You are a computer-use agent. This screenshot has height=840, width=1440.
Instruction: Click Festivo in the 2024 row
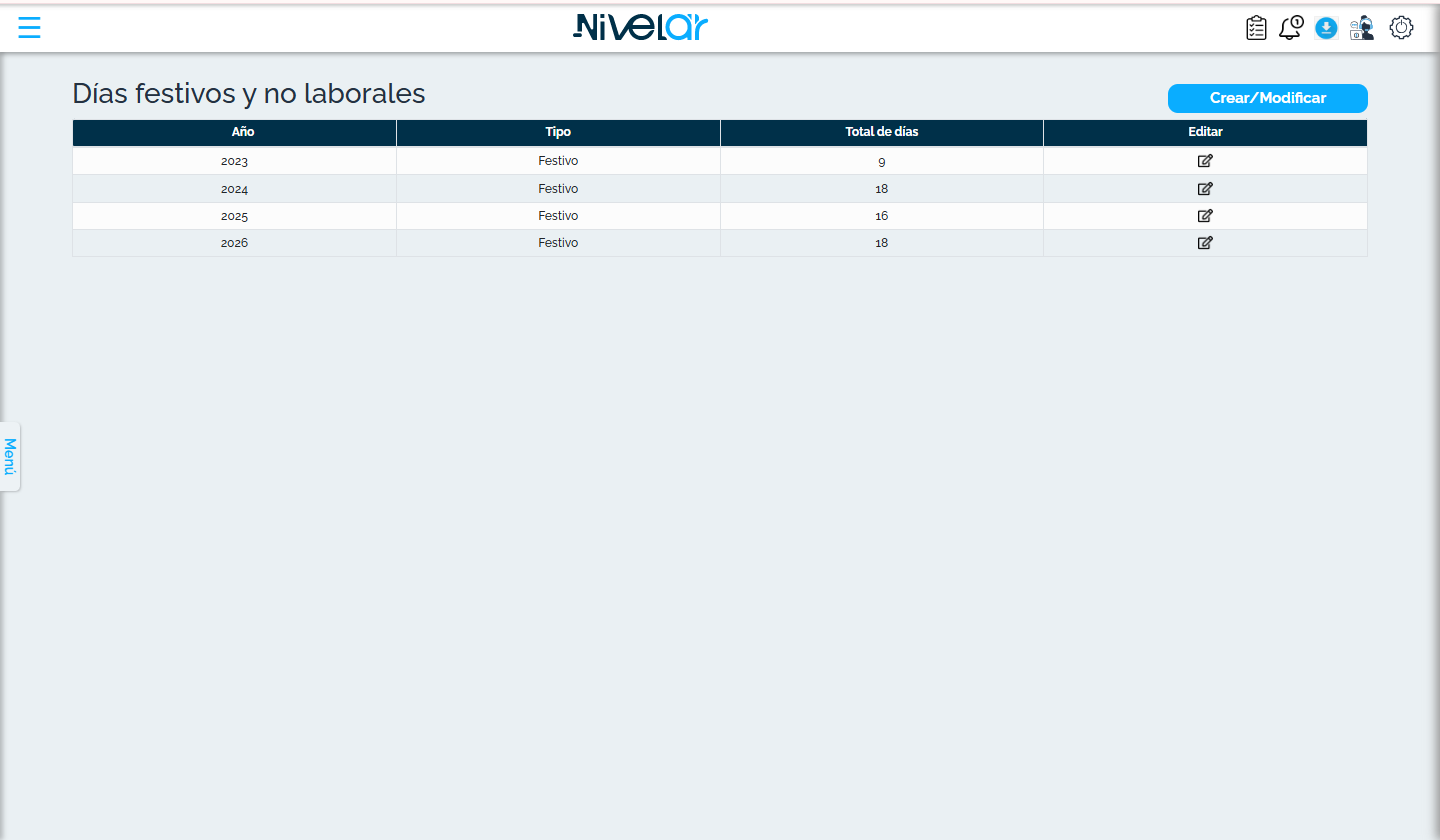tap(558, 188)
